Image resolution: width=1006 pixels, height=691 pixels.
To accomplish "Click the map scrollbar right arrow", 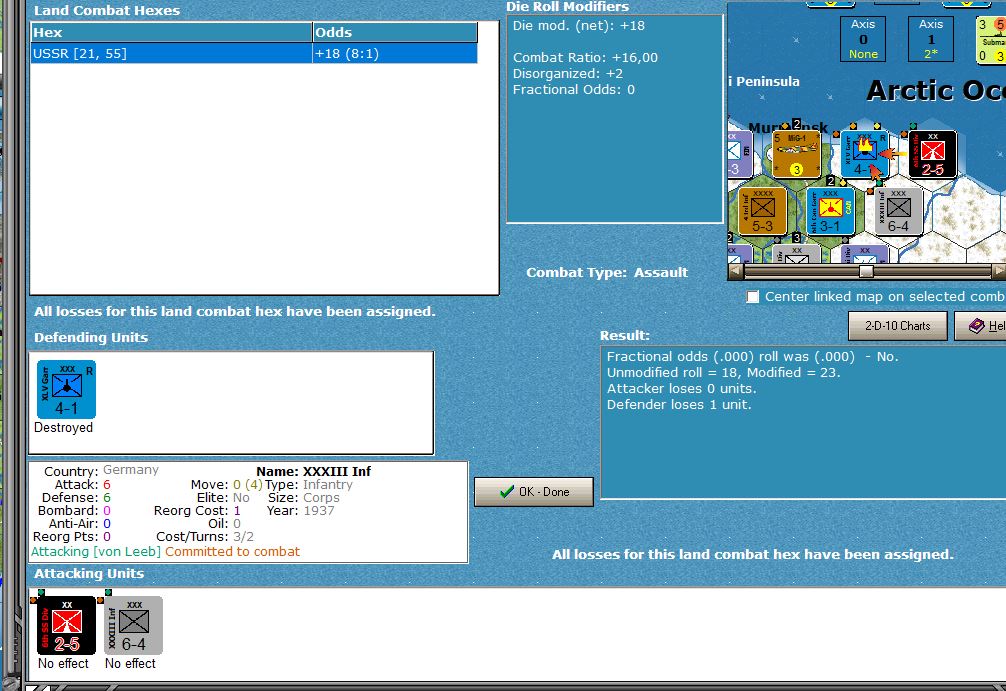I will (x=999, y=271).
